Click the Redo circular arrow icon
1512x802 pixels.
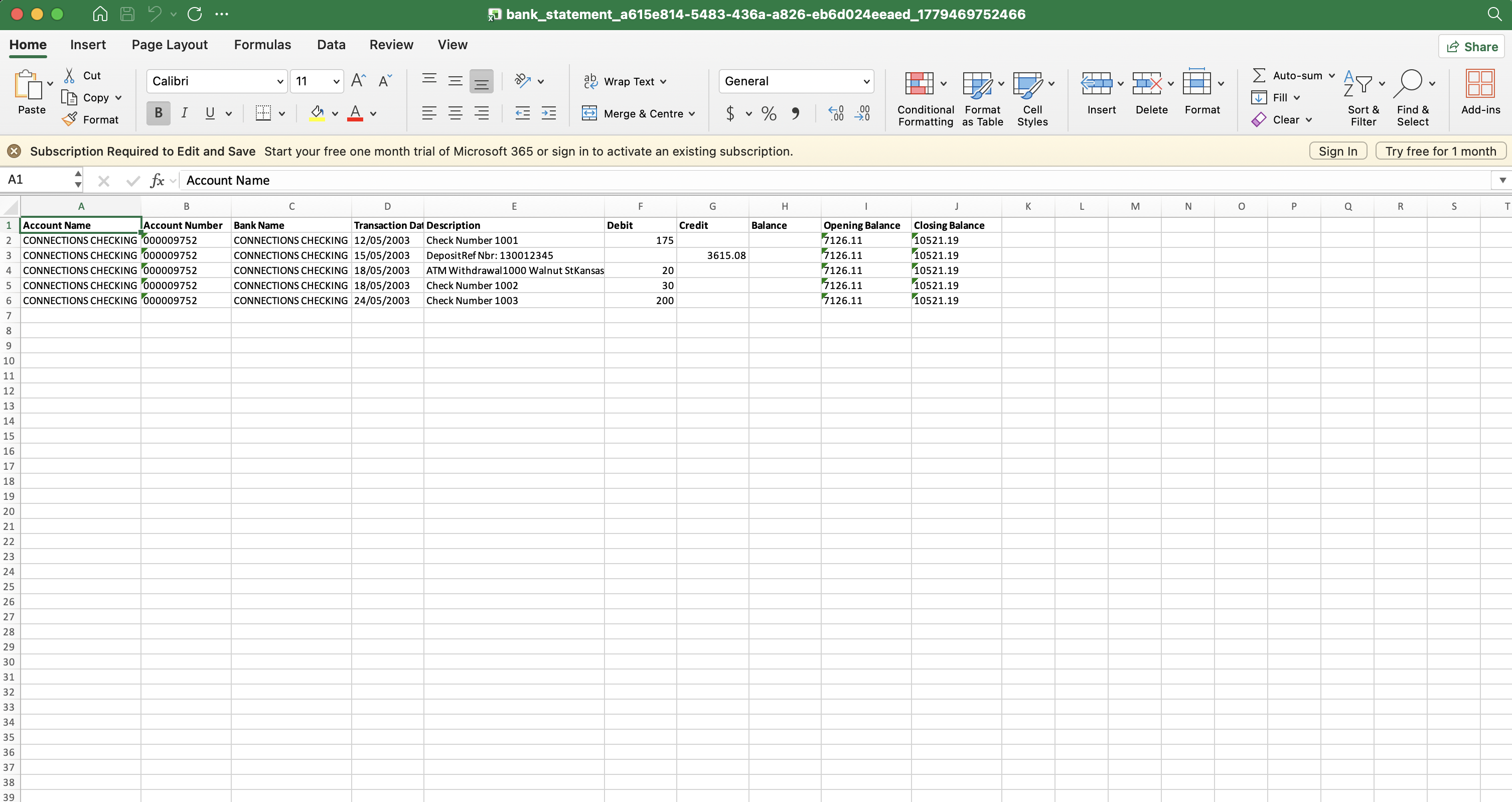pos(195,14)
